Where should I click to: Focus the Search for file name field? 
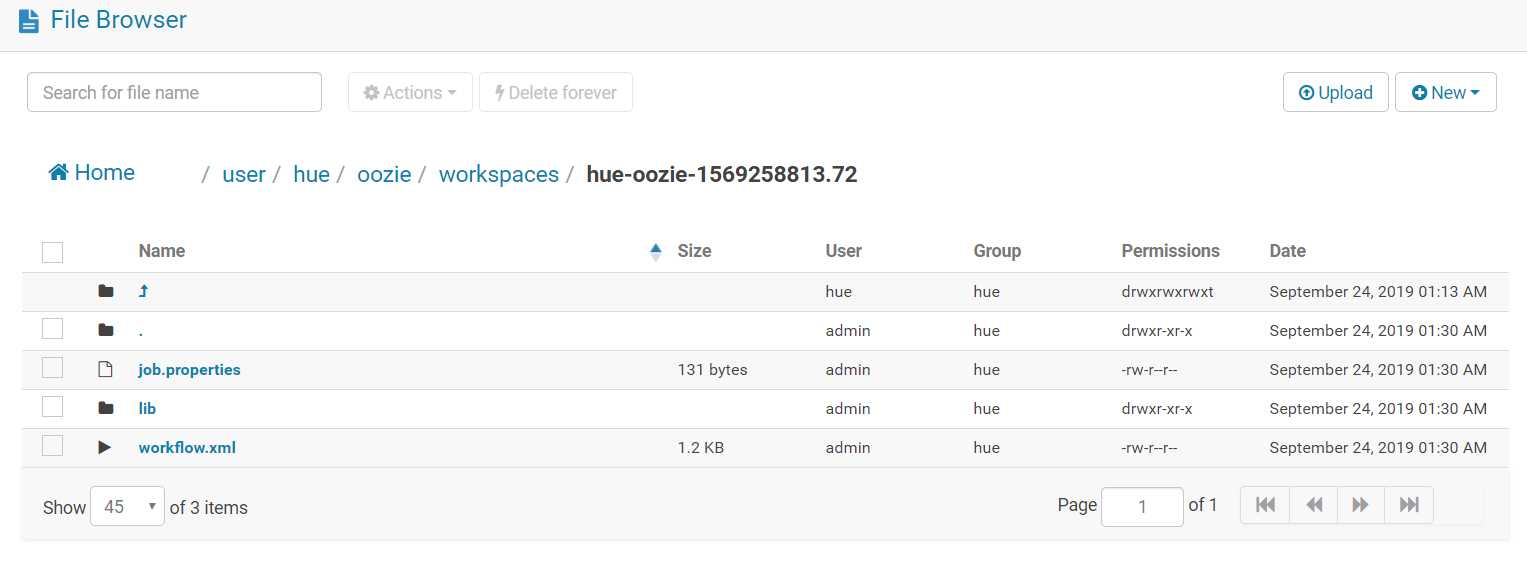tap(174, 92)
